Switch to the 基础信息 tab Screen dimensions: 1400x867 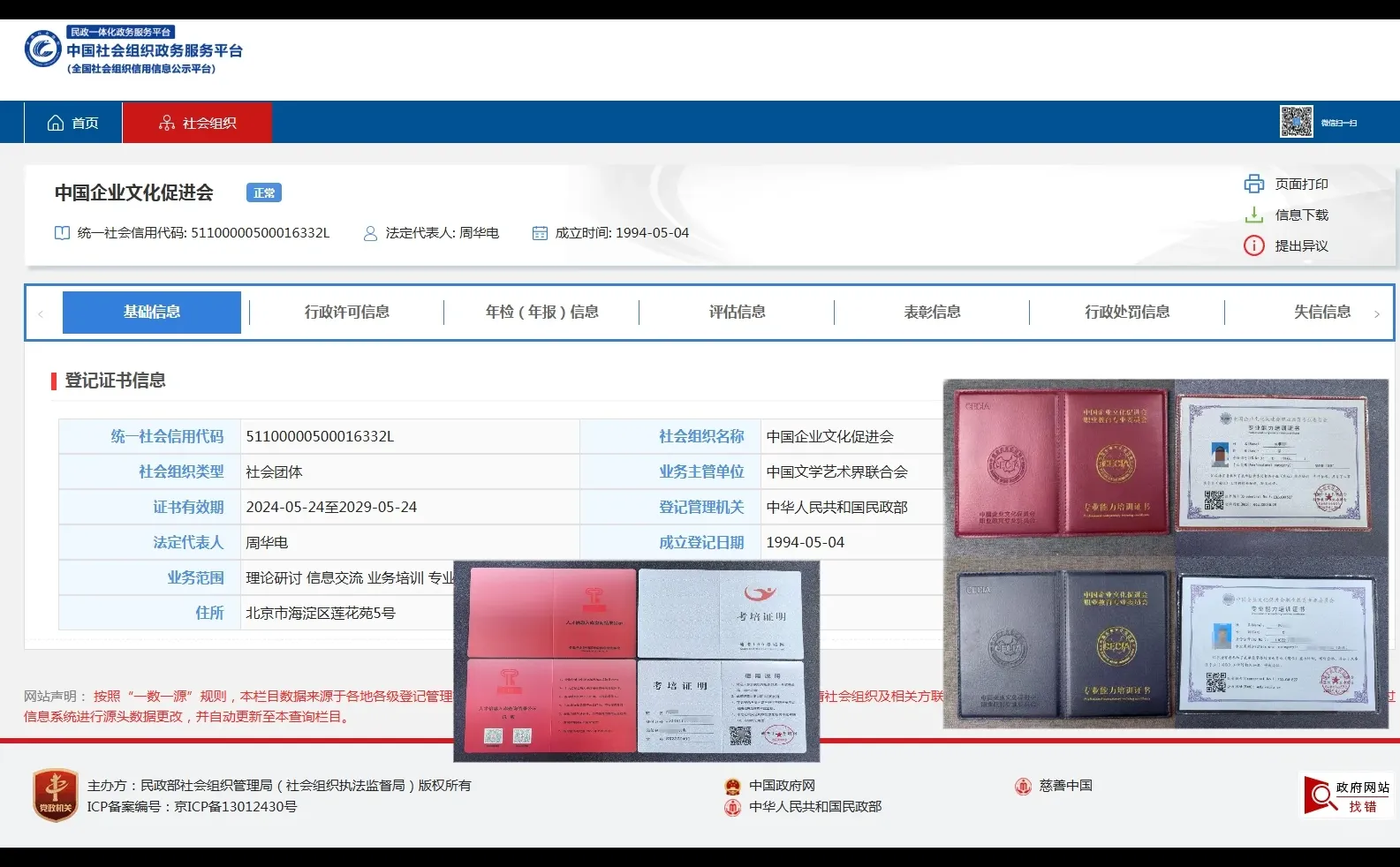(152, 312)
